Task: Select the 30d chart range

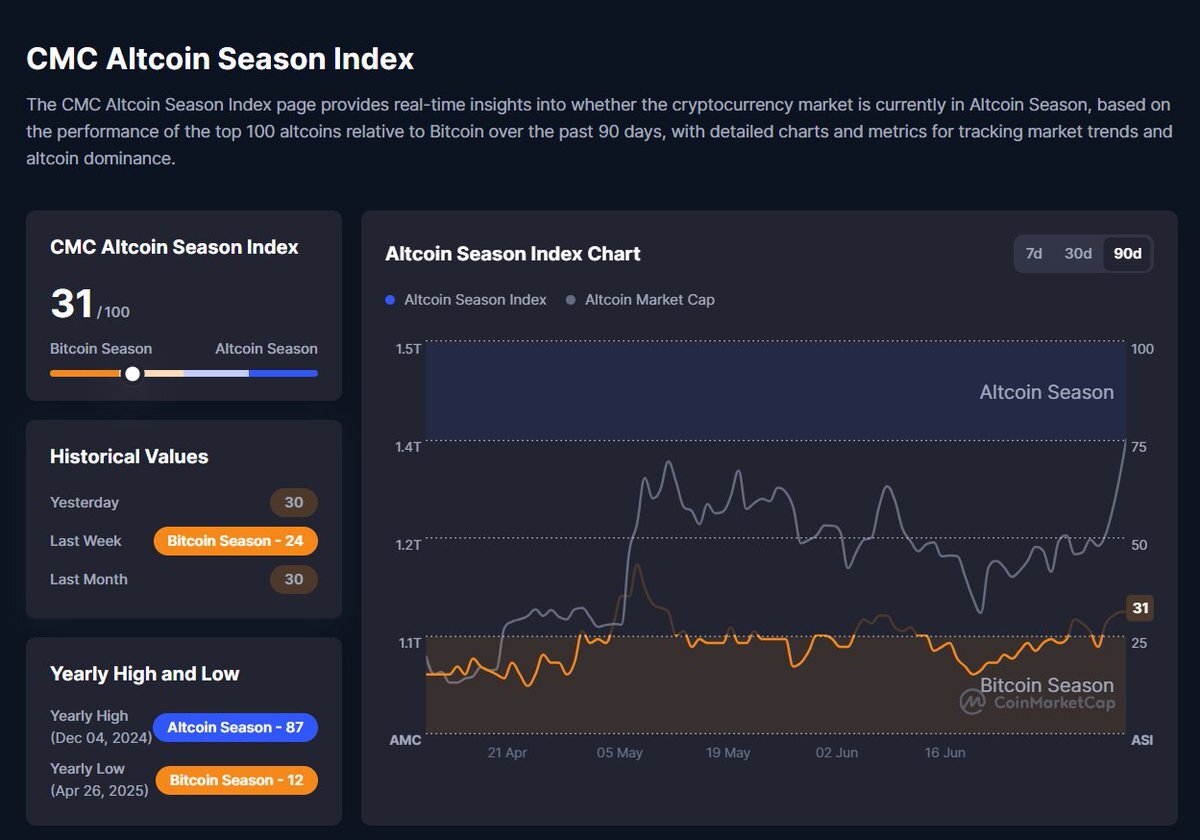Action: [x=1078, y=254]
